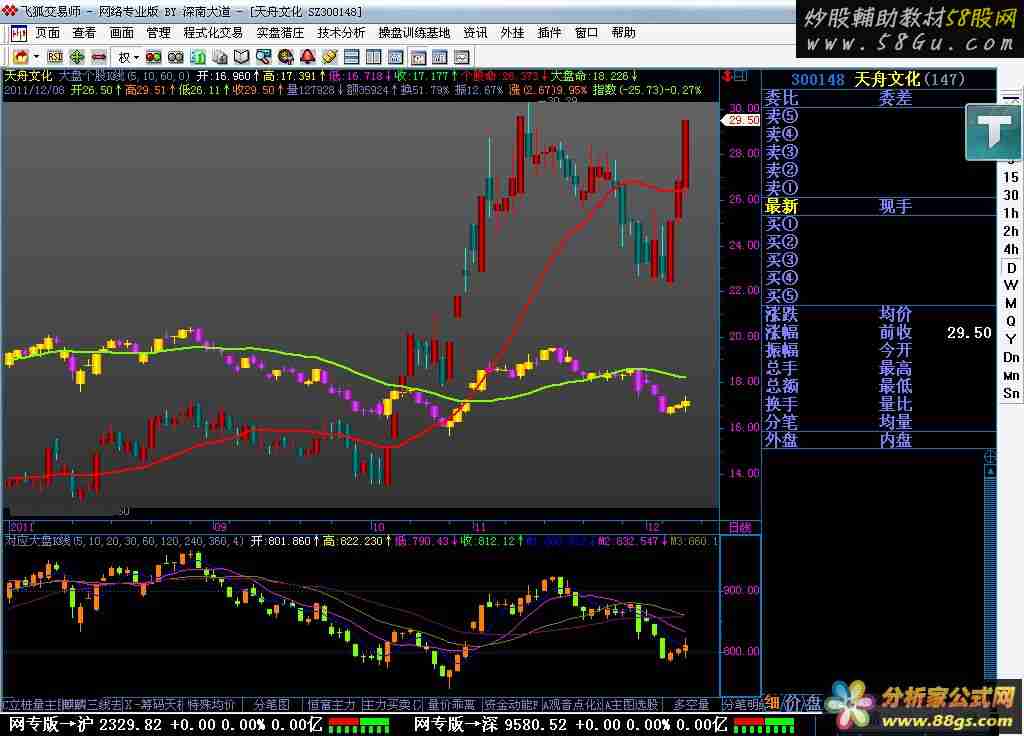The height and width of the screenshot is (736, 1024).
Task: Open the 程式化交易 menu
Action: click(x=213, y=33)
